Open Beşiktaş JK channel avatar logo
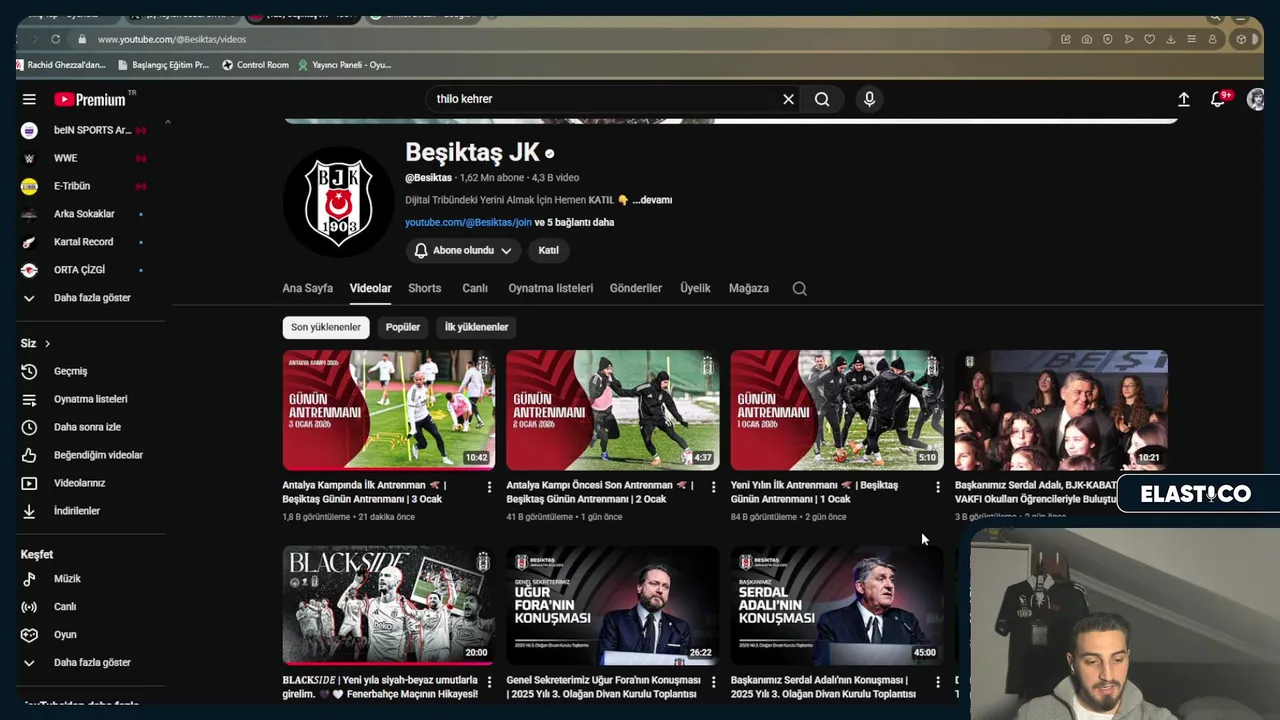Image resolution: width=1280 pixels, height=720 pixels. pyautogui.click(x=338, y=201)
